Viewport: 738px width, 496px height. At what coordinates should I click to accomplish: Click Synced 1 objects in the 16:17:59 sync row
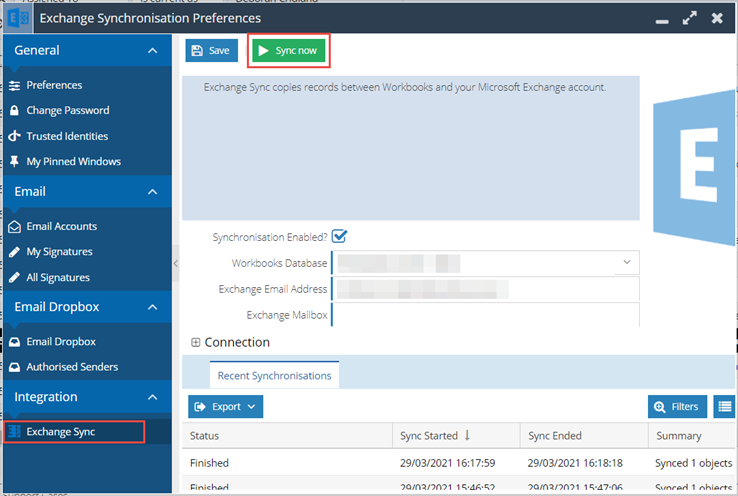click(x=694, y=463)
